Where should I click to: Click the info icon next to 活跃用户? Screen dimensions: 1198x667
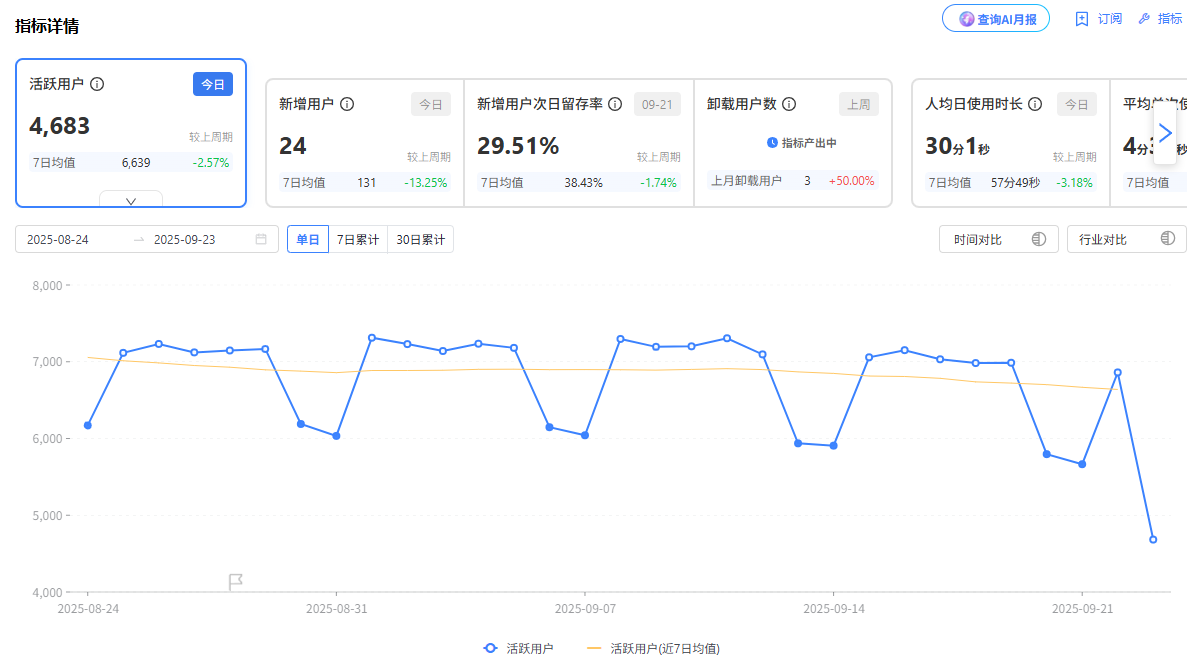97,84
